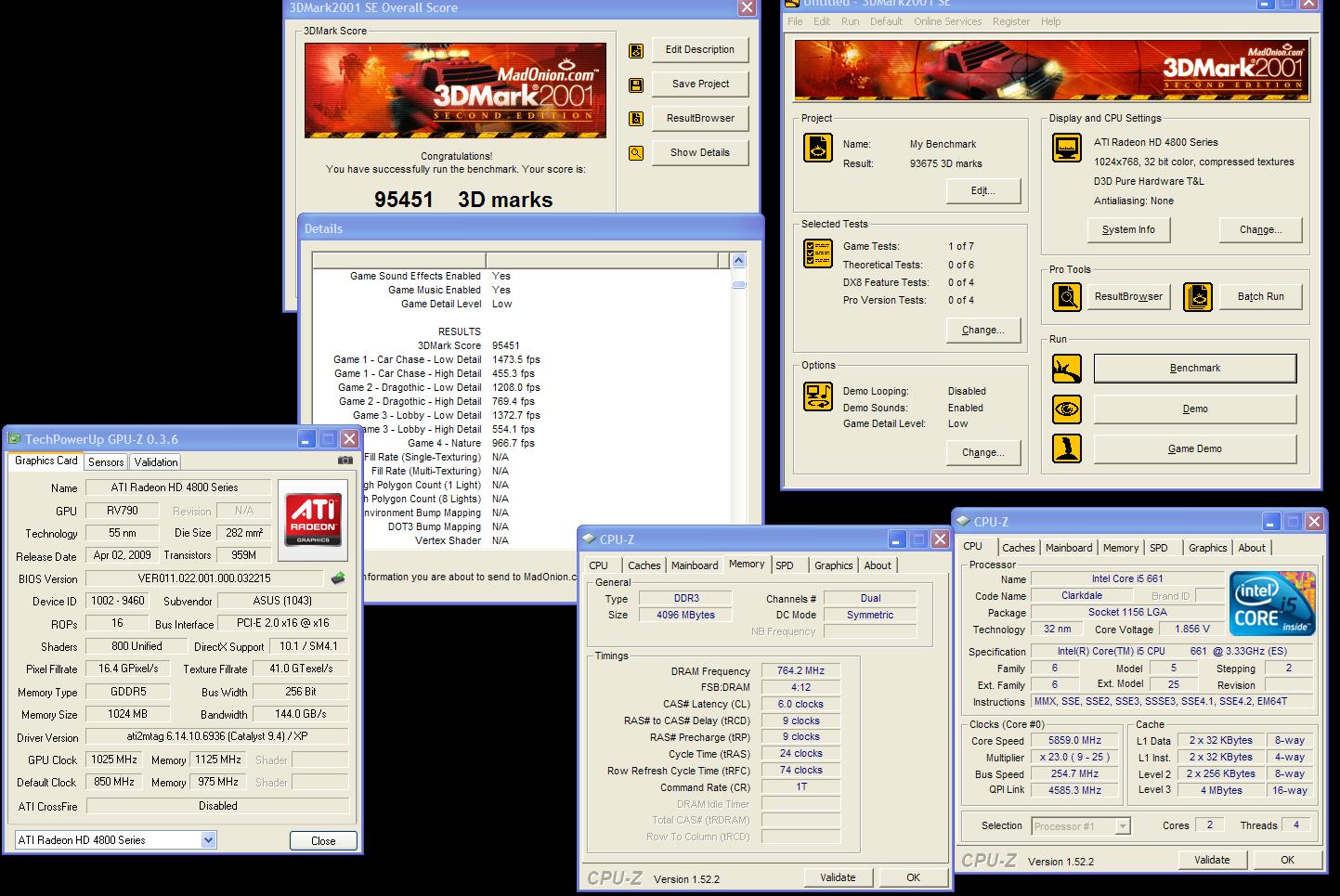Click the Edit Description icon
1340x896 pixels.
pyautogui.click(x=636, y=51)
